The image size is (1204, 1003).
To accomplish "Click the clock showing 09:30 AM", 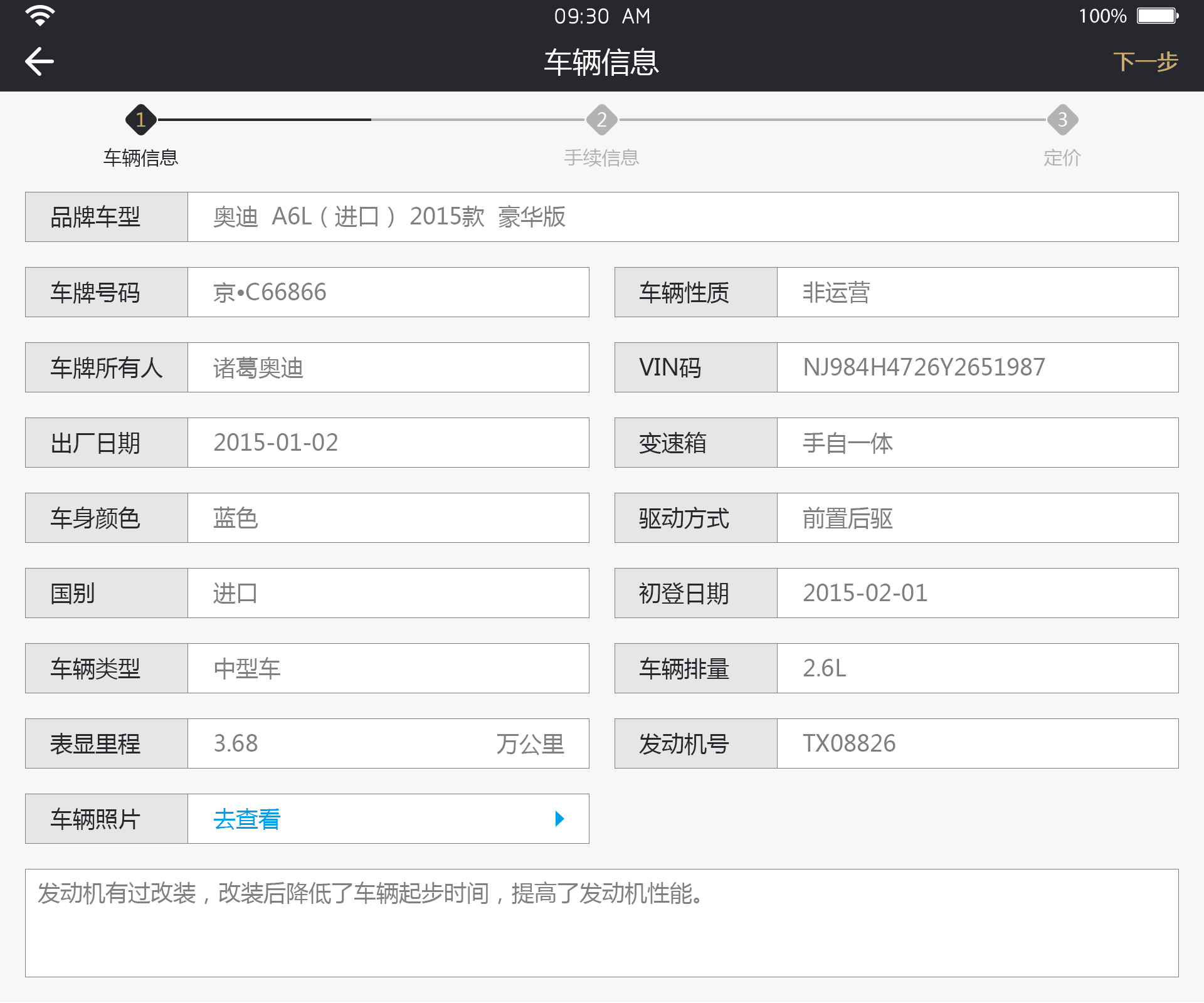I will coord(602,16).
